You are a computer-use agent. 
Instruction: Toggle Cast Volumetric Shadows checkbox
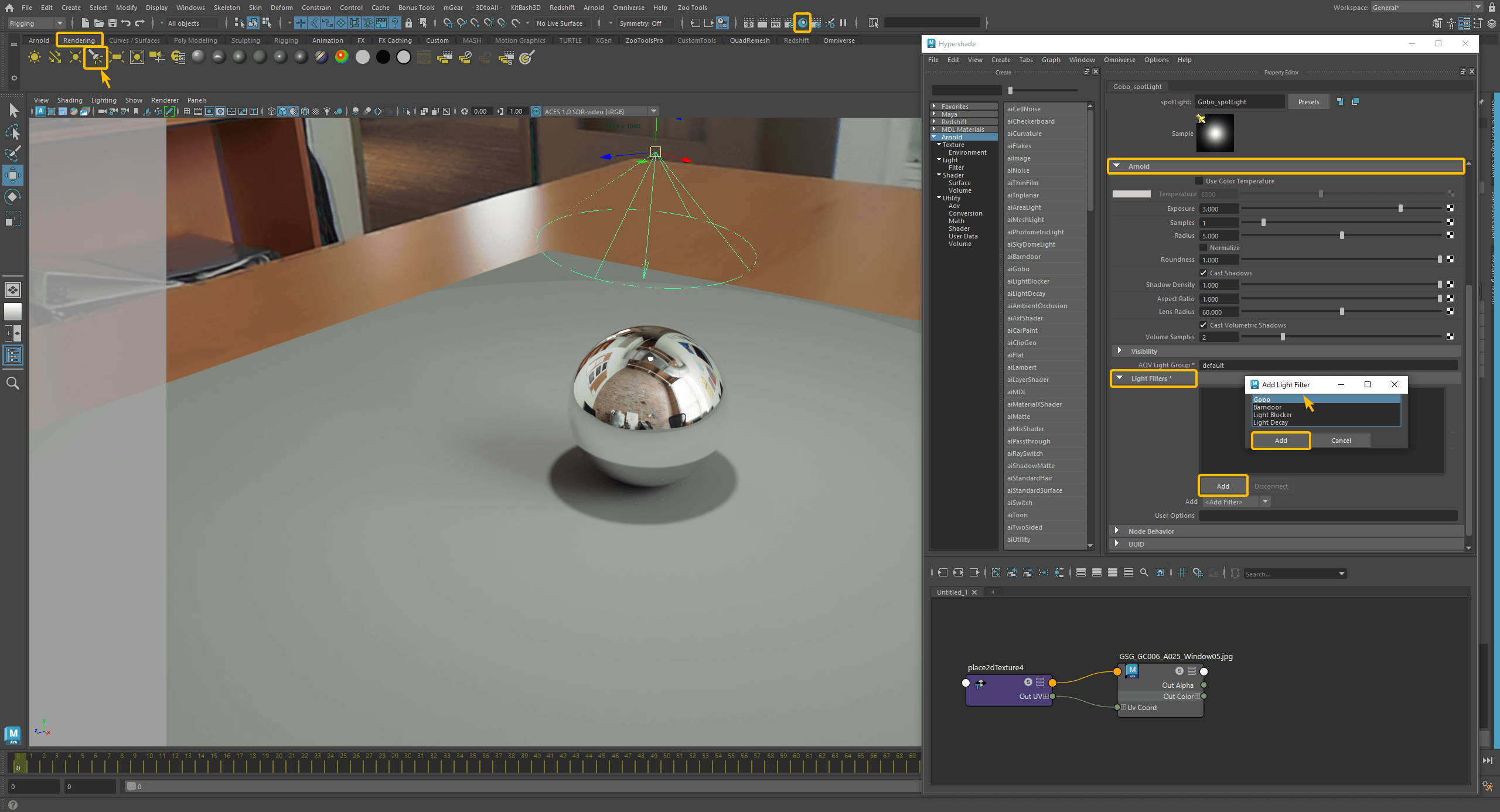[1204, 325]
